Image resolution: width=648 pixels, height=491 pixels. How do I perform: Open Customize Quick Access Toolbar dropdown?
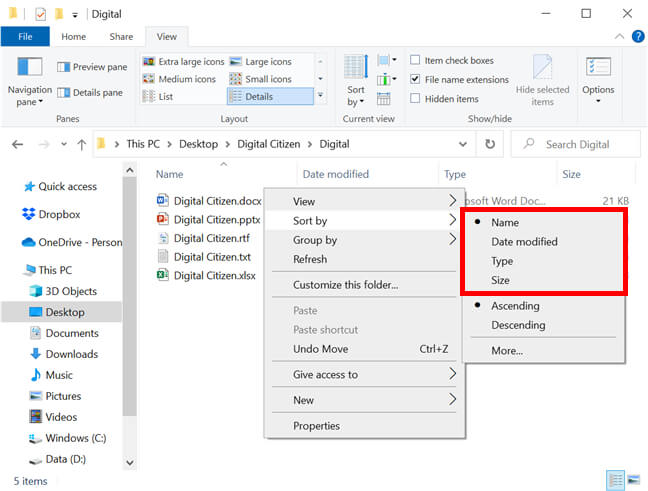(75, 15)
